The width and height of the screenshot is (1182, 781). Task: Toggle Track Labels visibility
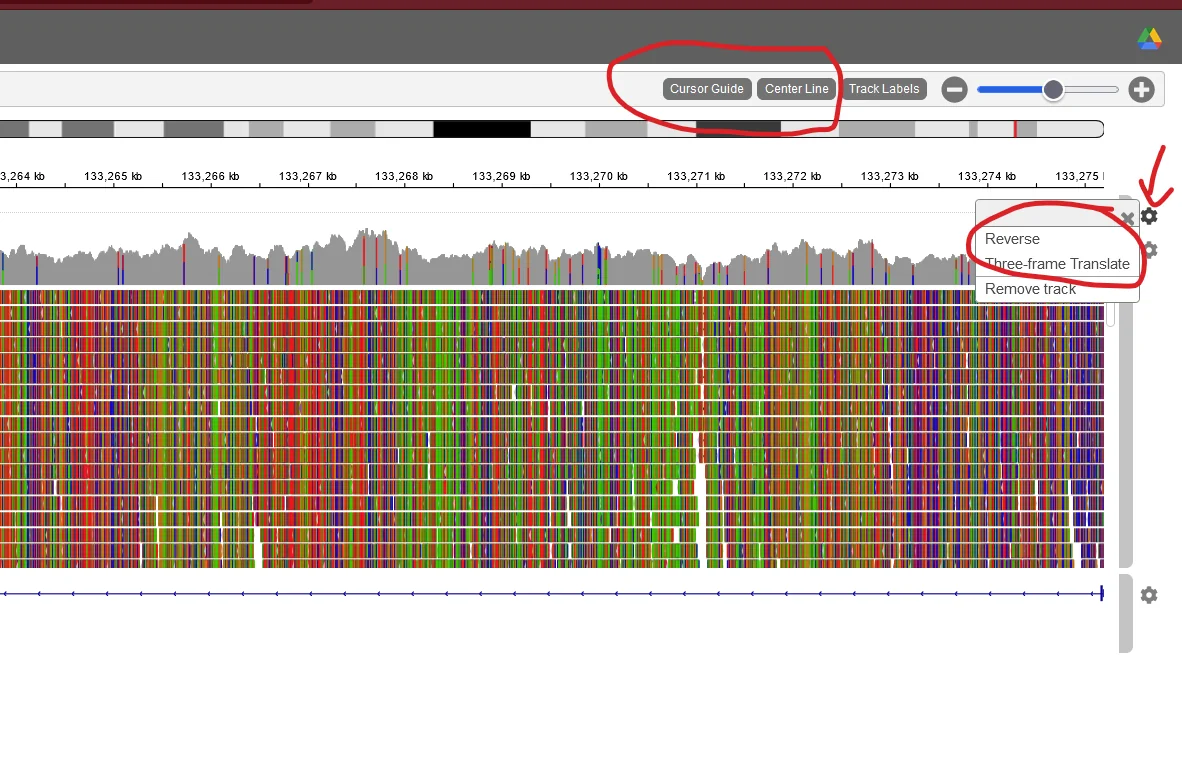pos(884,89)
